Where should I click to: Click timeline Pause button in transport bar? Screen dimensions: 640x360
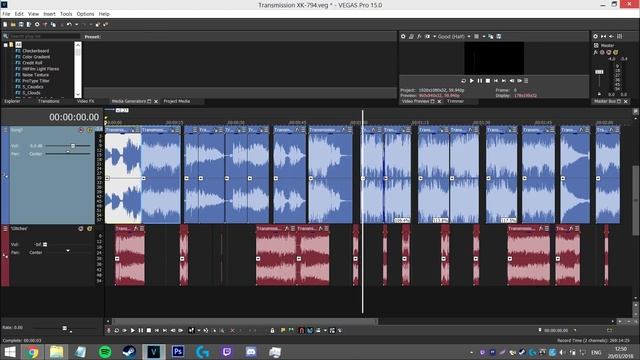pos(141,331)
